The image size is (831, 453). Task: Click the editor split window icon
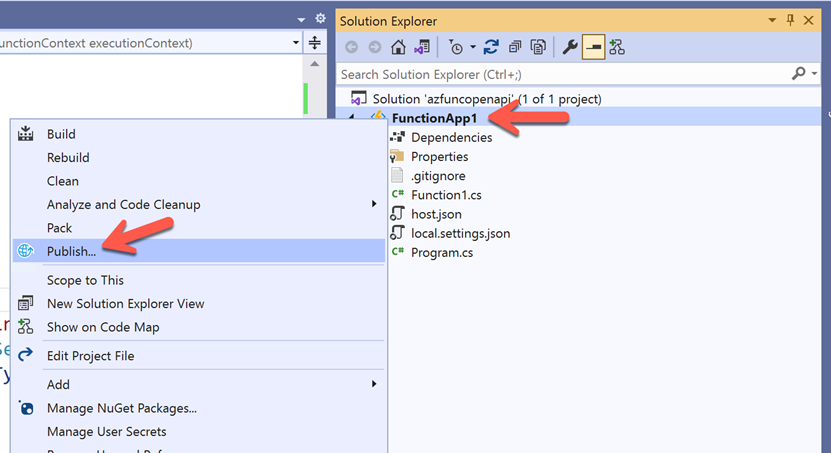click(x=315, y=42)
